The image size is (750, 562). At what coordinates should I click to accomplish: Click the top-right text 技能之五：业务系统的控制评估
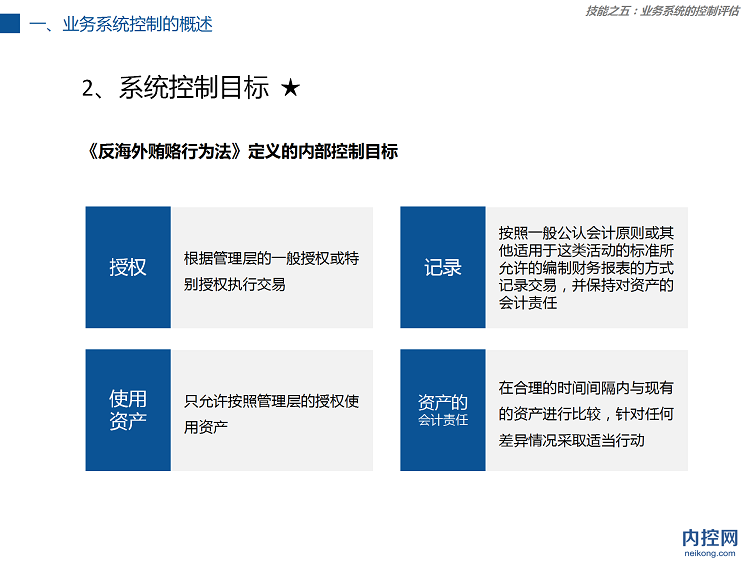coord(663,11)
